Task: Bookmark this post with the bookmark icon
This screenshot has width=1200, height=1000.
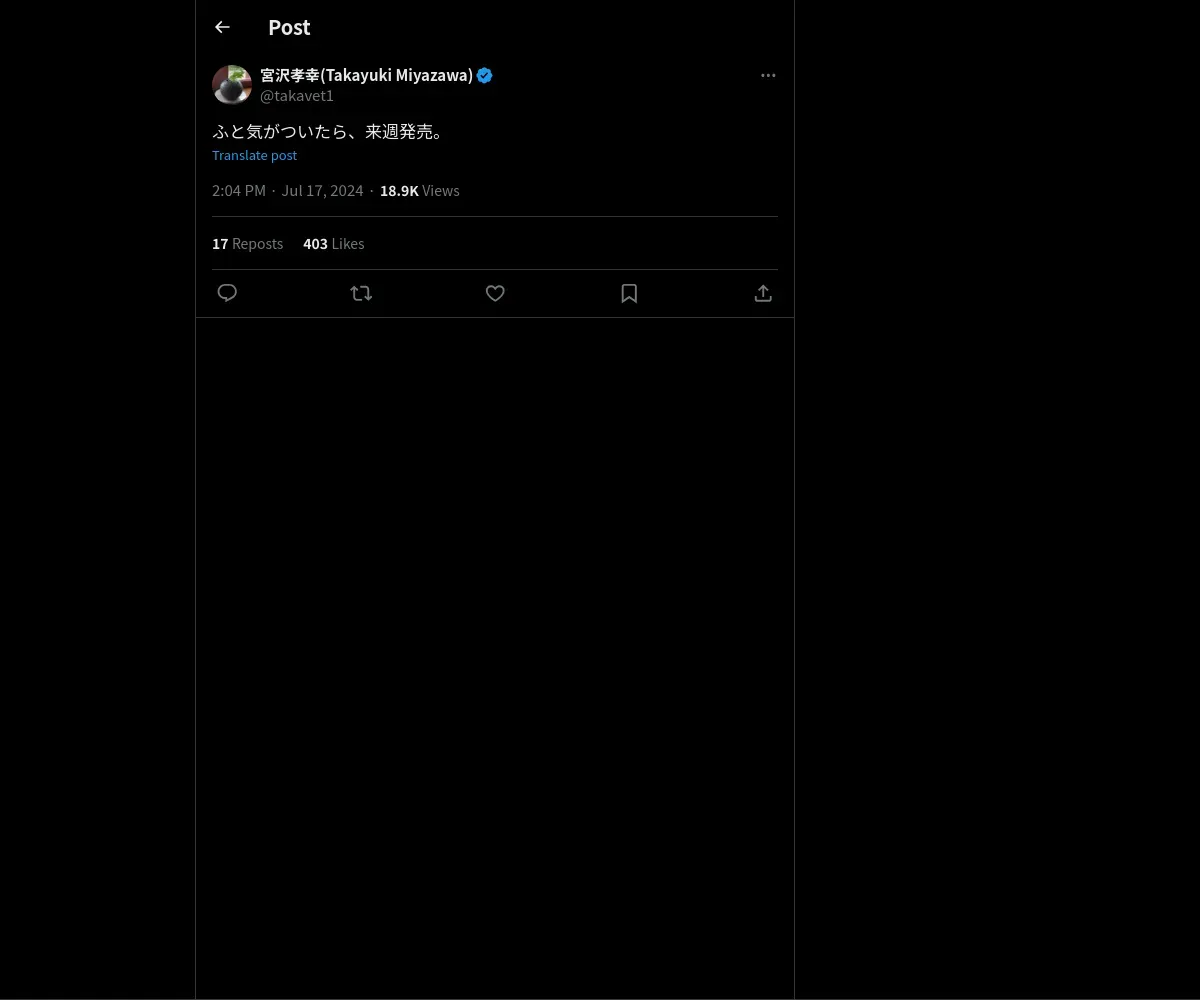Action: [629, 293]
